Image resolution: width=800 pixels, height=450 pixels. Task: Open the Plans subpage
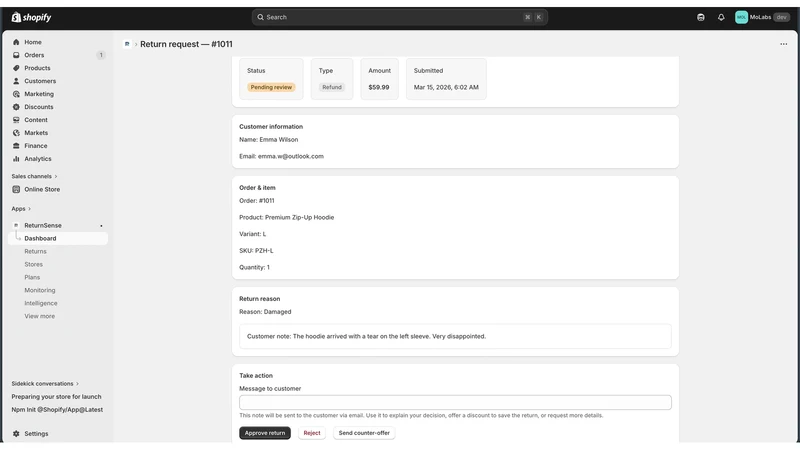32,278
